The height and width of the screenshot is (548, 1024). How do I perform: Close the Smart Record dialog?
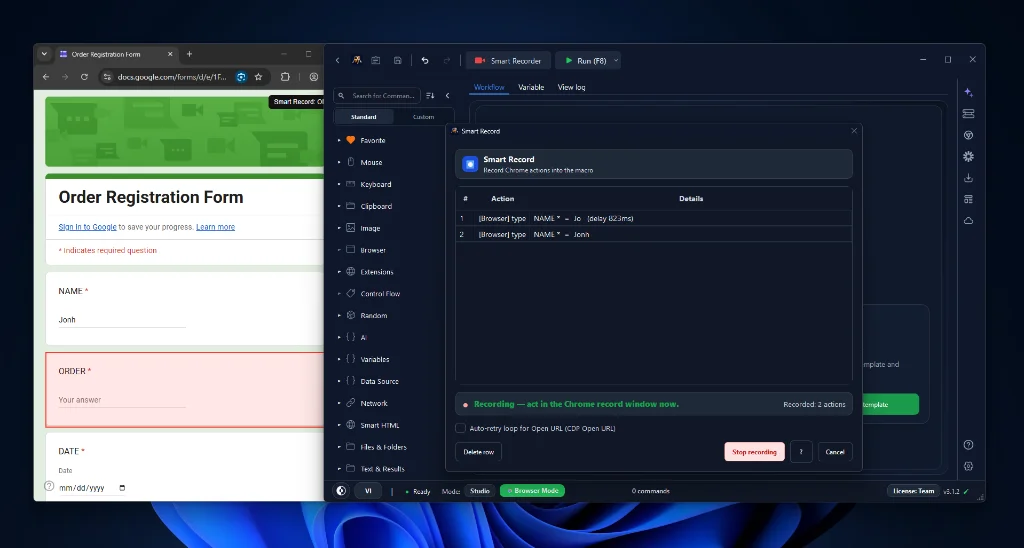tap(854, 131)
